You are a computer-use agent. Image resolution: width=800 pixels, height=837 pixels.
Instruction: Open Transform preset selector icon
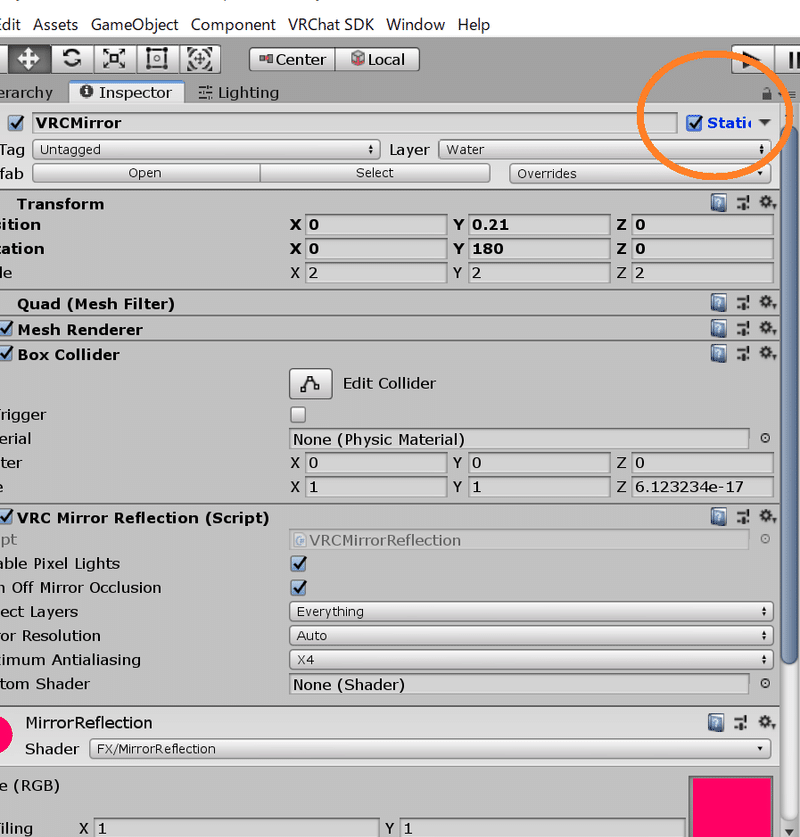[743, 203]
